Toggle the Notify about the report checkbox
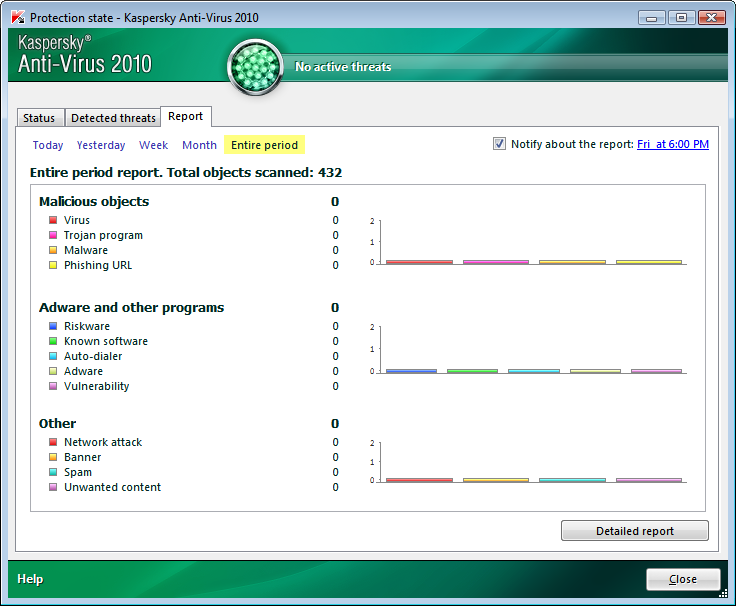This screenshot has height=606, width=736. 499,144
